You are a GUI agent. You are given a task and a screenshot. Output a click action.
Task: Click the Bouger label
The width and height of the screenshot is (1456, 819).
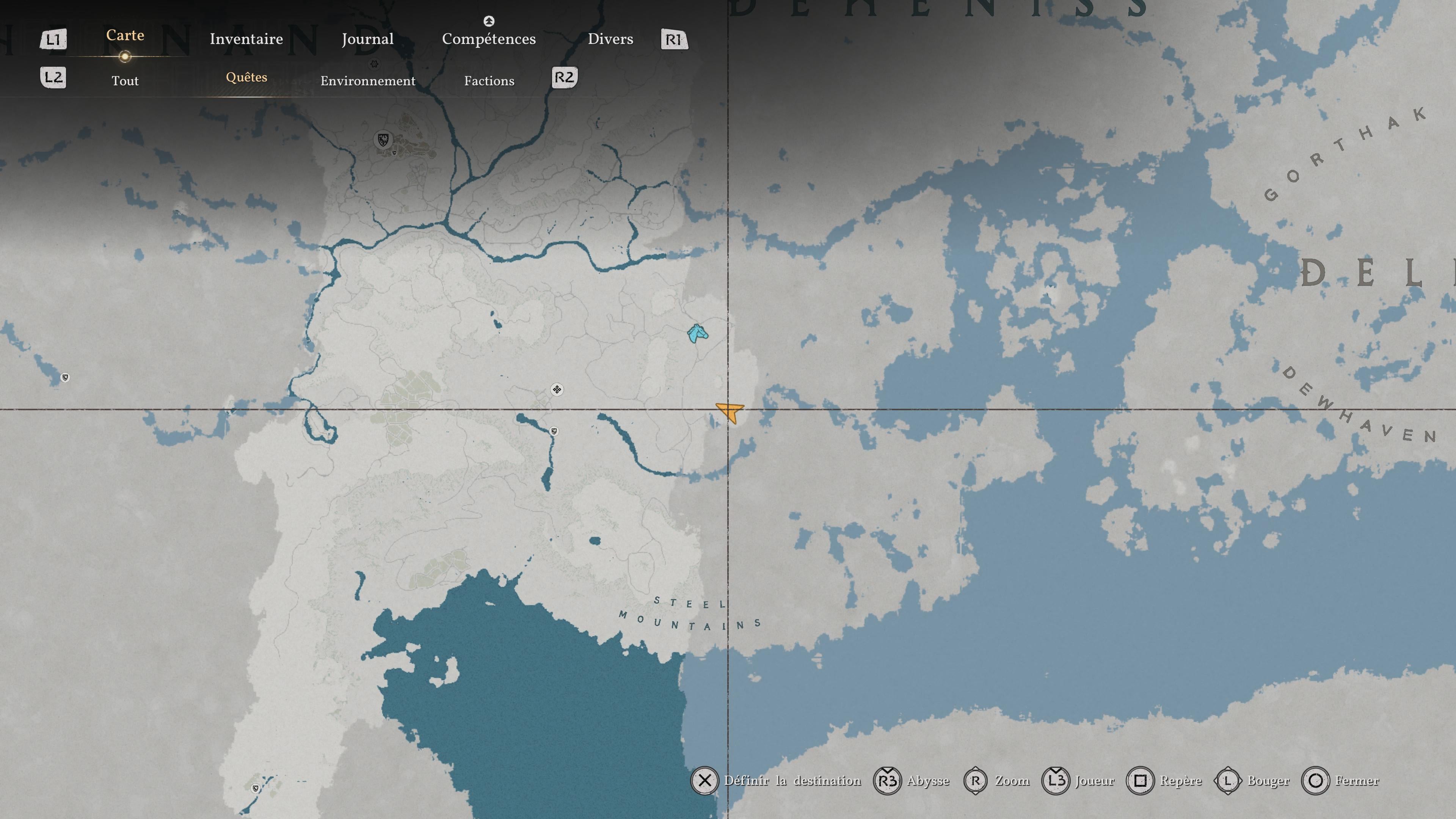(x=1268, y=781)
